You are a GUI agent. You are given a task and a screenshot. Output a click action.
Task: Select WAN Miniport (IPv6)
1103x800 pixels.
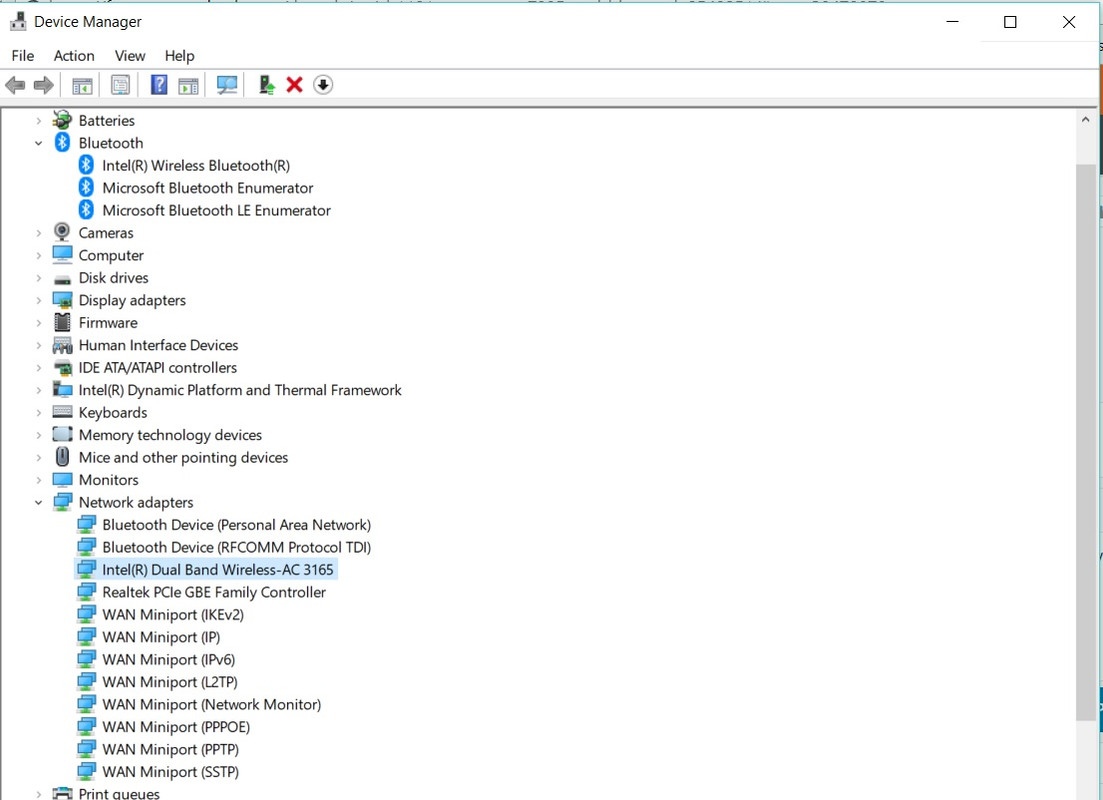(169, 660)
